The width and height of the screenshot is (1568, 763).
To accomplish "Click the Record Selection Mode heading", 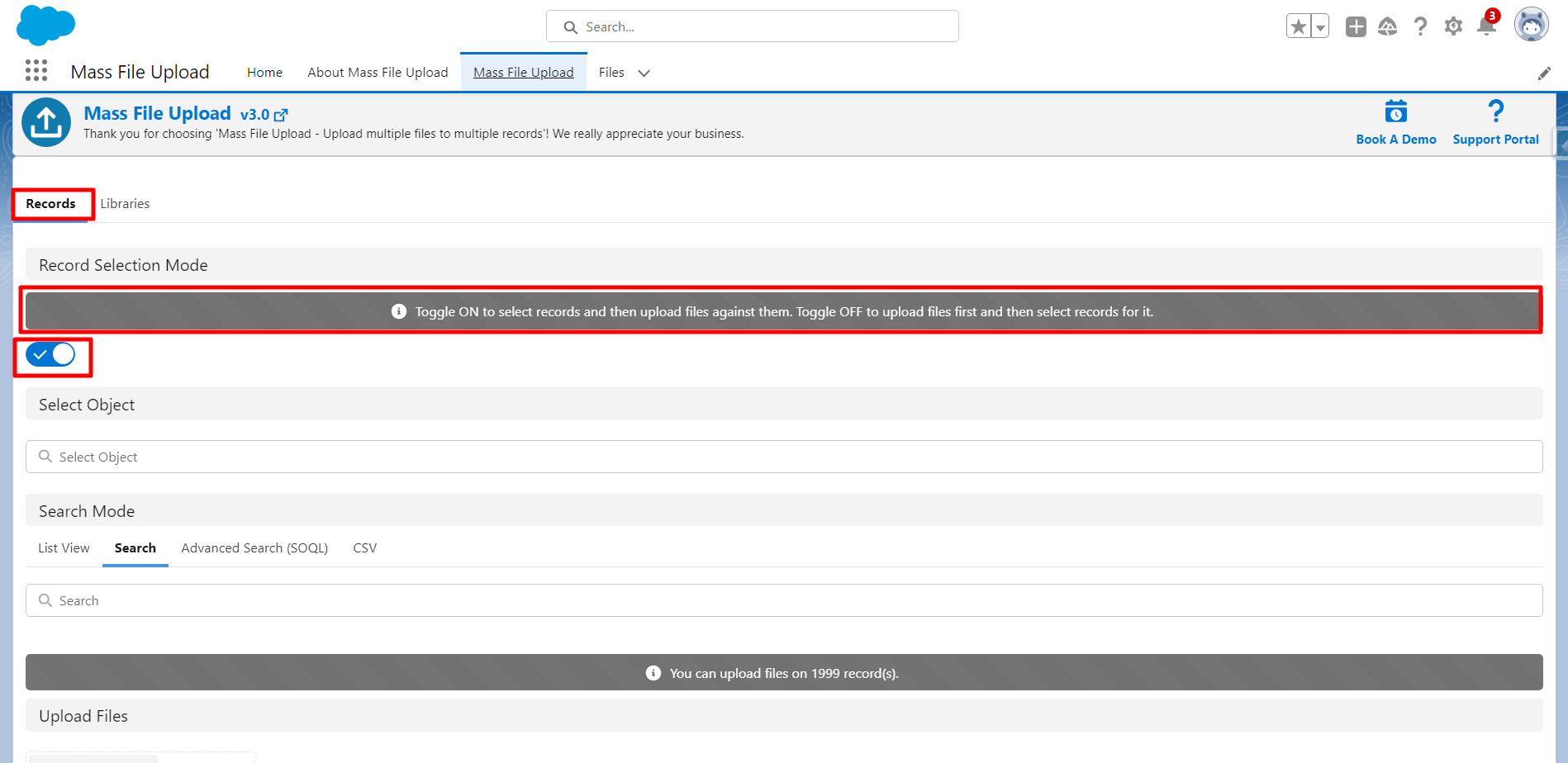I will 123,265.
